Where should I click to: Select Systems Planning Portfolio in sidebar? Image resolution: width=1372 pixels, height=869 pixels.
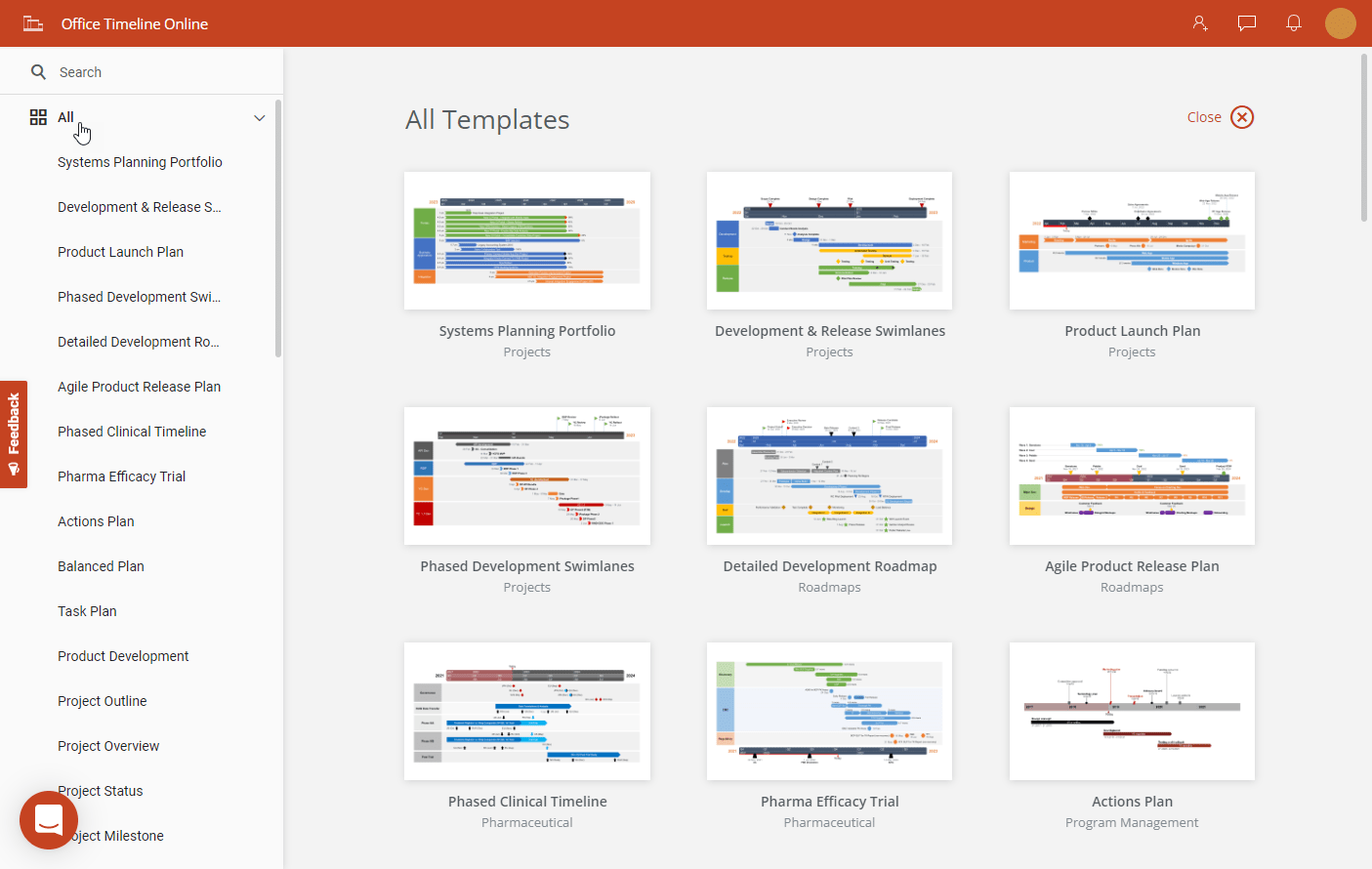[x=140, y=162]
